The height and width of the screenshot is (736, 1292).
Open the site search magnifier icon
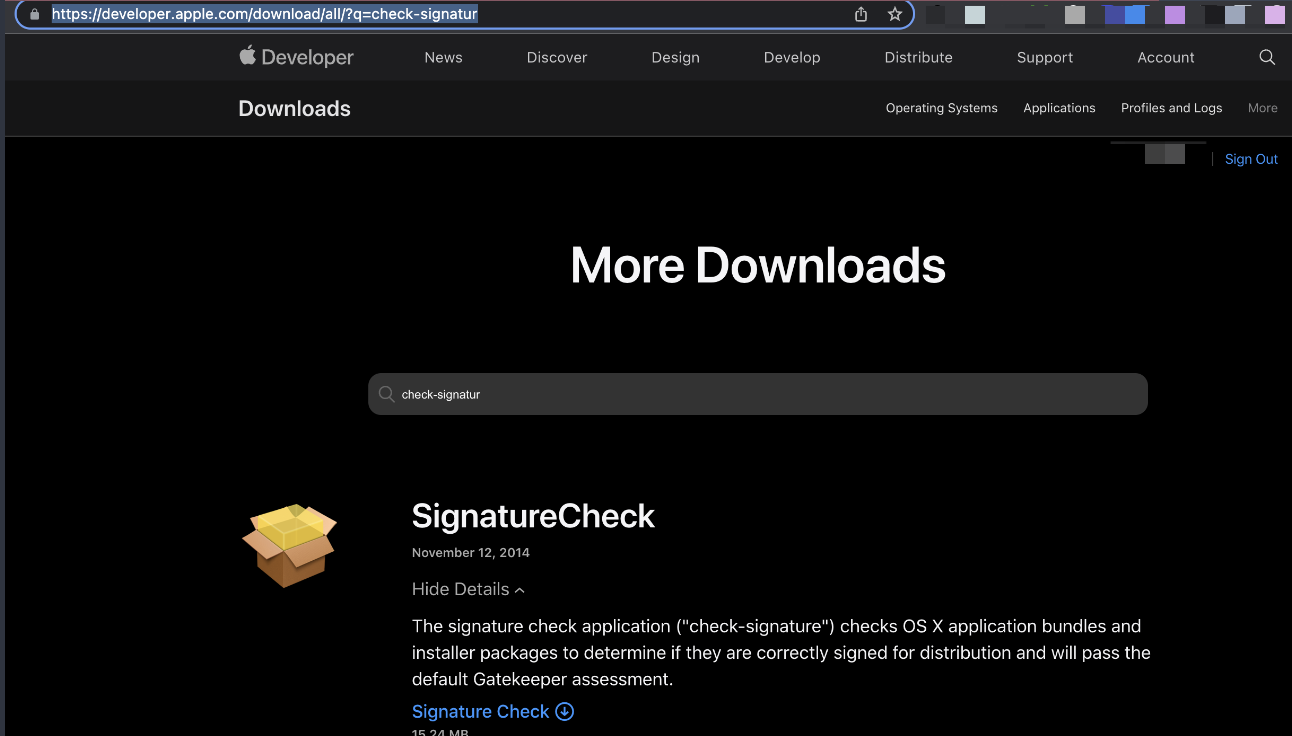1267,58
